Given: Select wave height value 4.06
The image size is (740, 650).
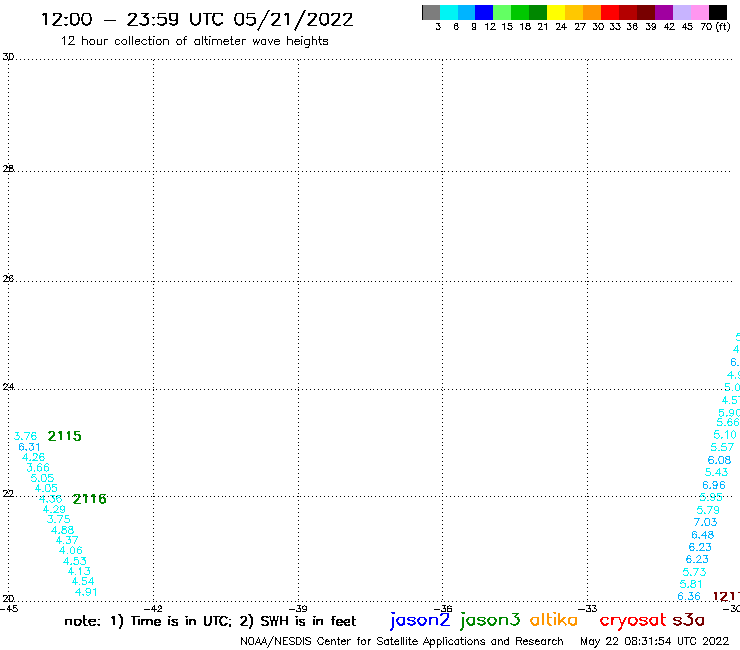Looking at the screenshot, I should (x=71, y=550).
